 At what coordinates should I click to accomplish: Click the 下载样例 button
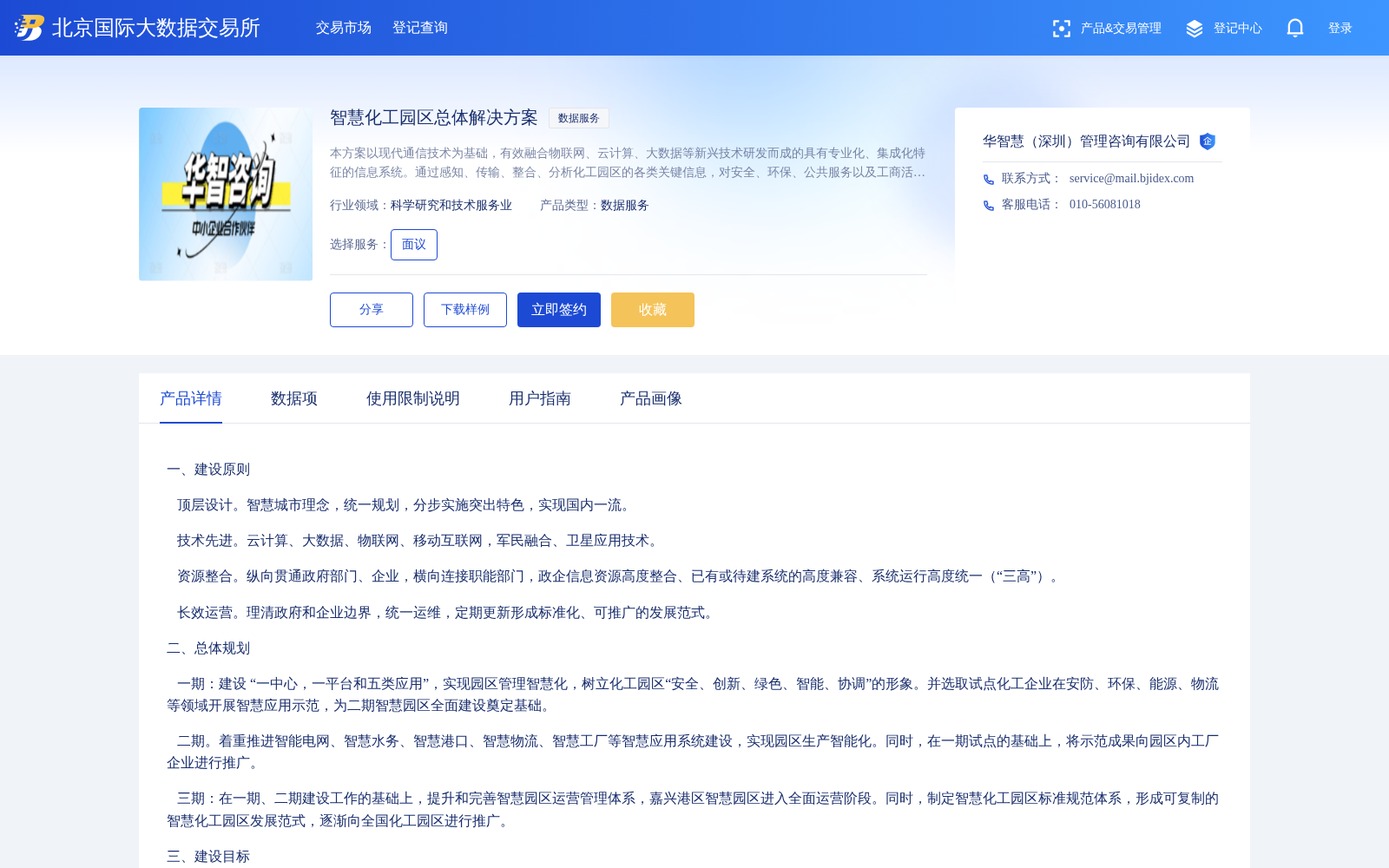(465, 310)
